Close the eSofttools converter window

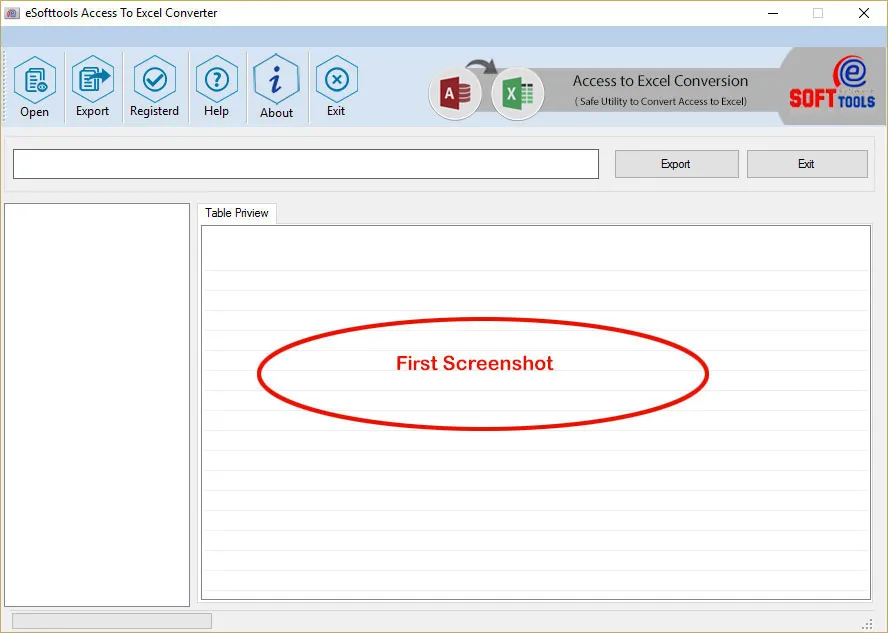coord(864,13)
